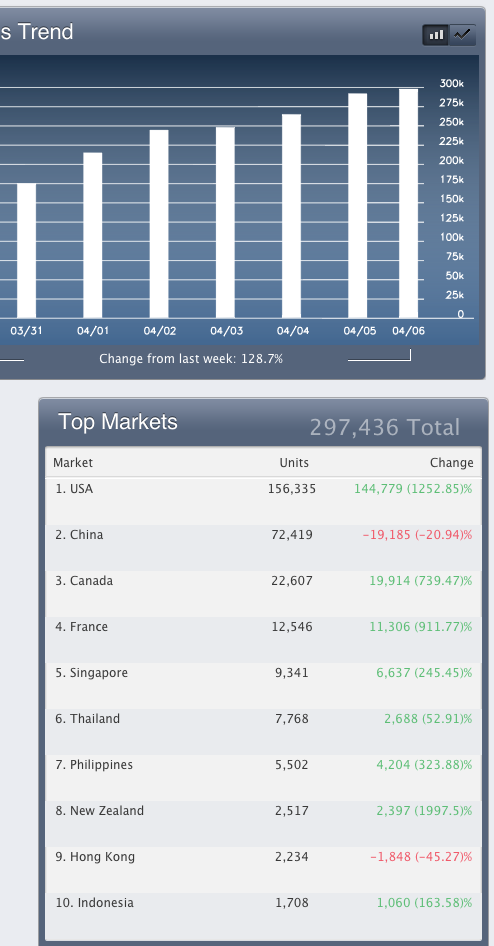Open the Canada market row
The image size is (494, 946).
(x=264, y=594)
